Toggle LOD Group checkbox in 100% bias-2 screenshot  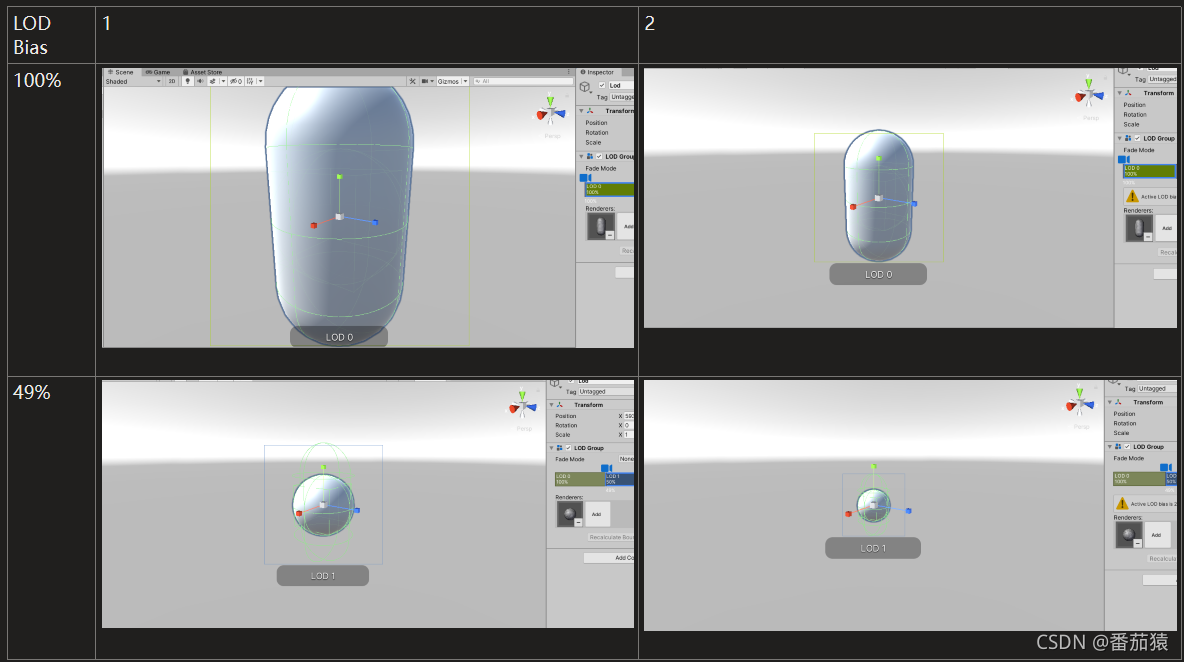(1137, 138)
